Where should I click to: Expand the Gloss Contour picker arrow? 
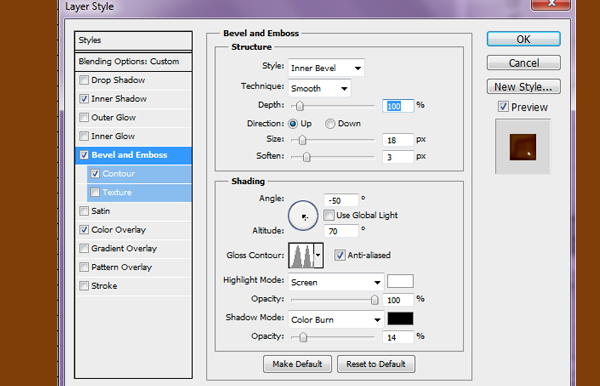(x=318, y=255)
